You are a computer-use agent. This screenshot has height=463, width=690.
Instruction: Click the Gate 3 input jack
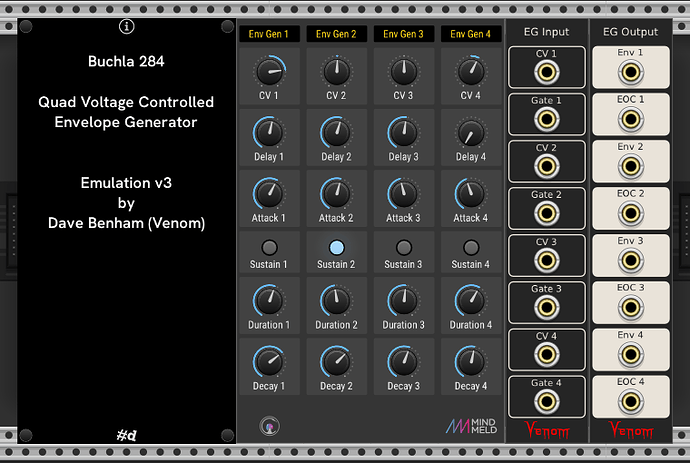click(x=547, y=307)
